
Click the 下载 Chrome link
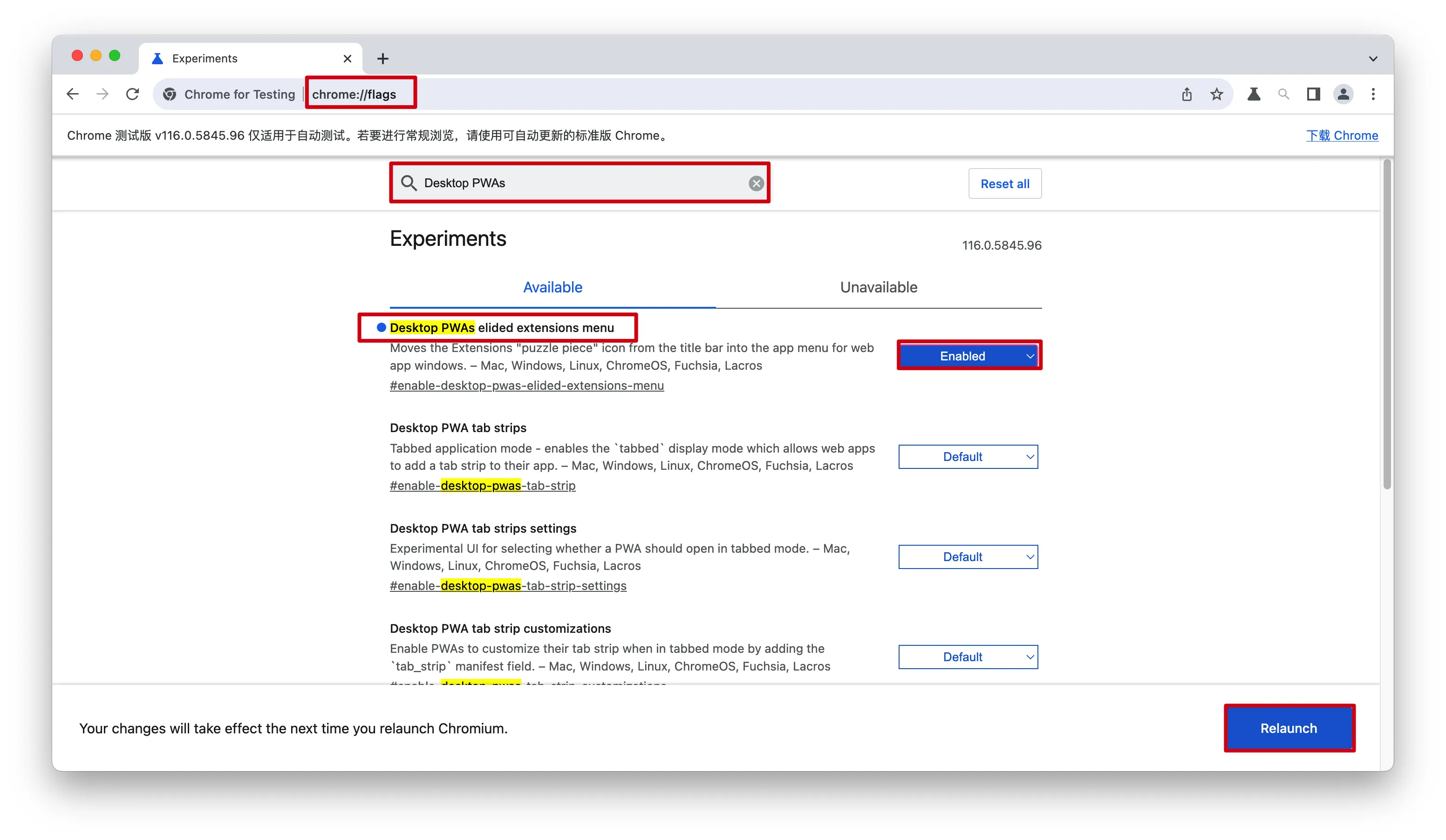coord(1342,135)
